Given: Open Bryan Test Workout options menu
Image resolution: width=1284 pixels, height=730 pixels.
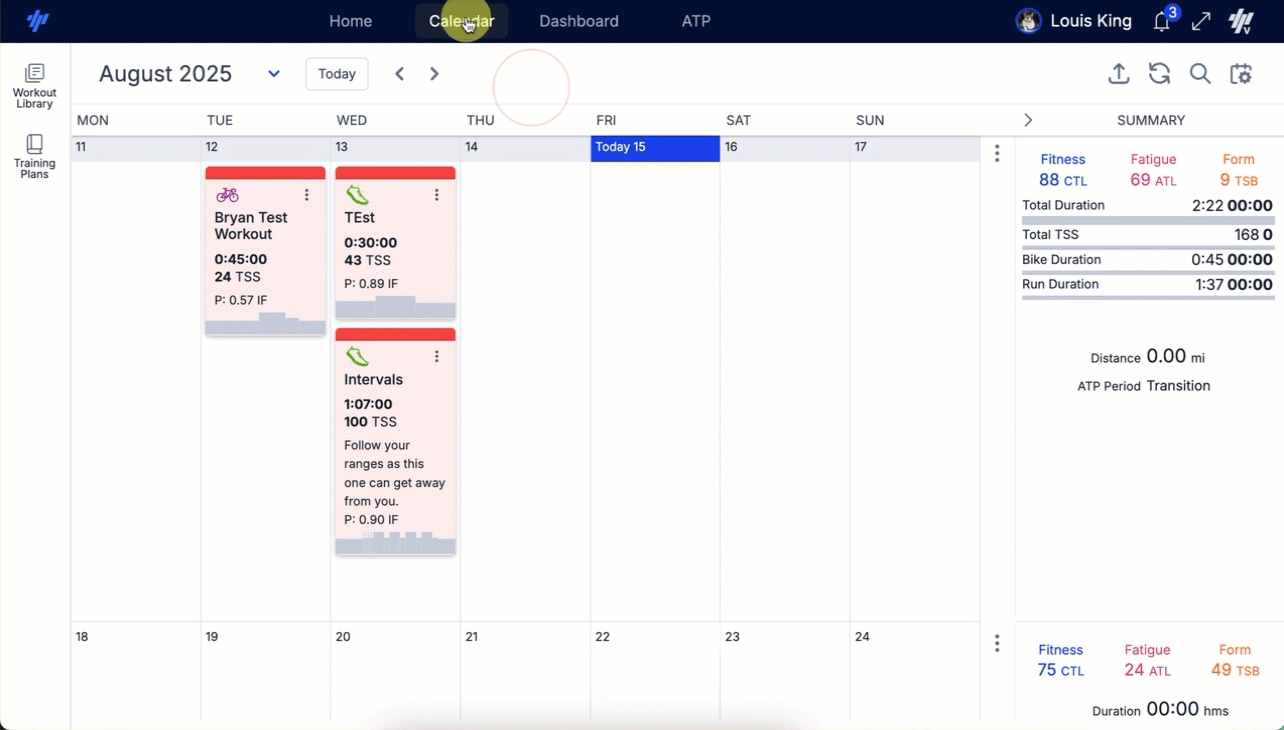Looking at the screenshot, I should (x=307, y=195).
